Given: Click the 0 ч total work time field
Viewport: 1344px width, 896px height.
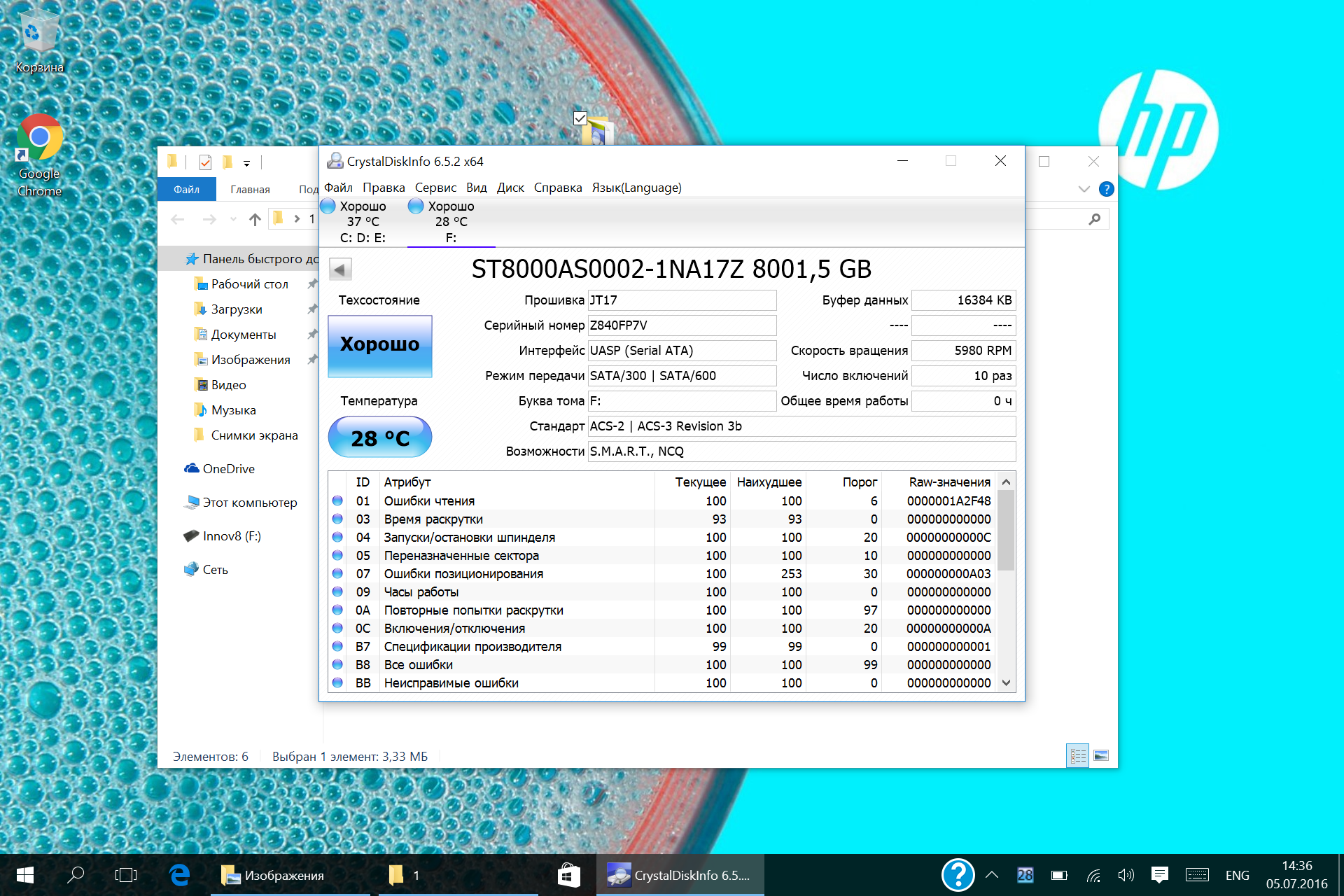Looking at the screenshot, I should point(963,401).
